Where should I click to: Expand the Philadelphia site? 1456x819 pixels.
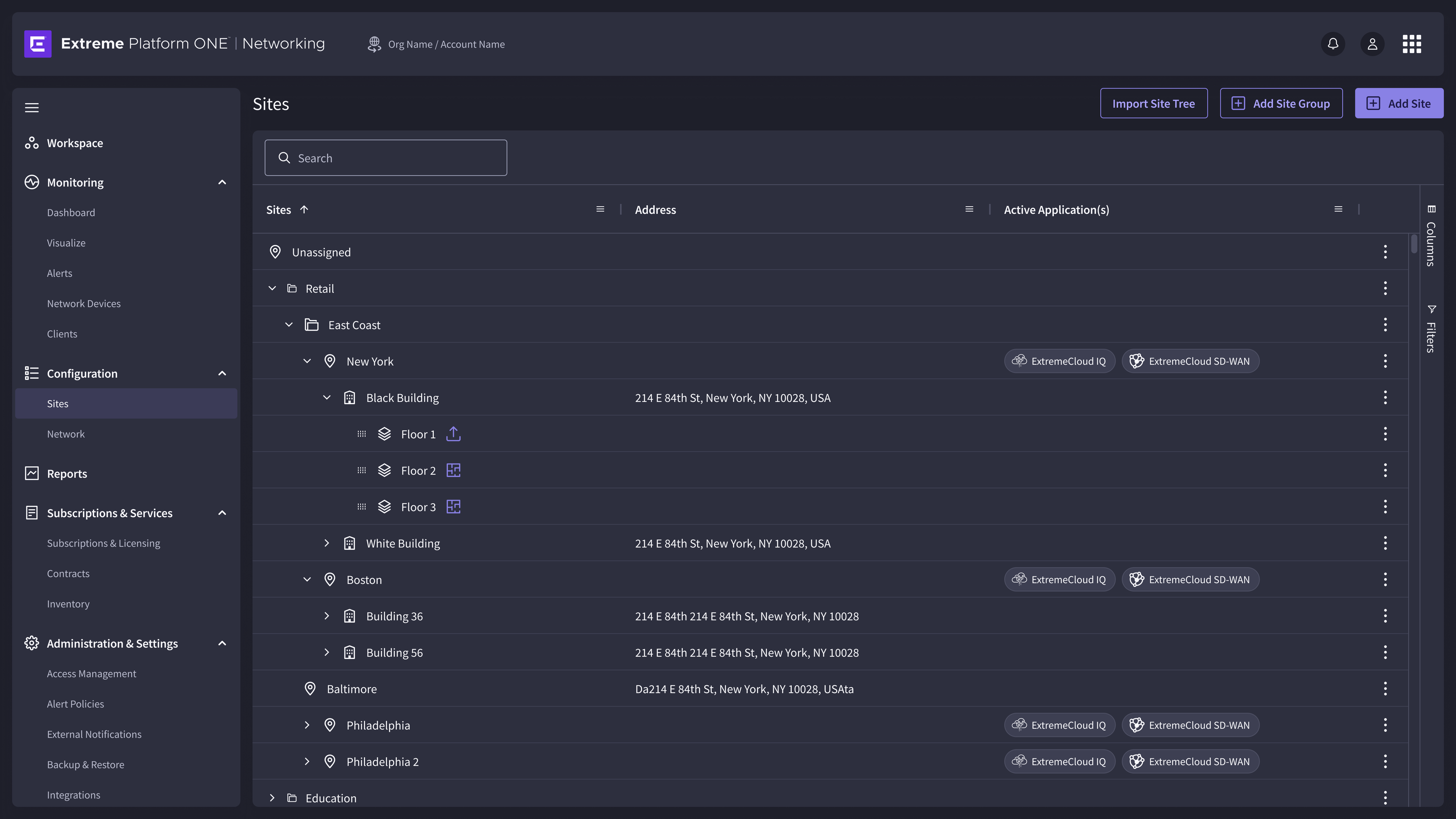tap(307, 725)
